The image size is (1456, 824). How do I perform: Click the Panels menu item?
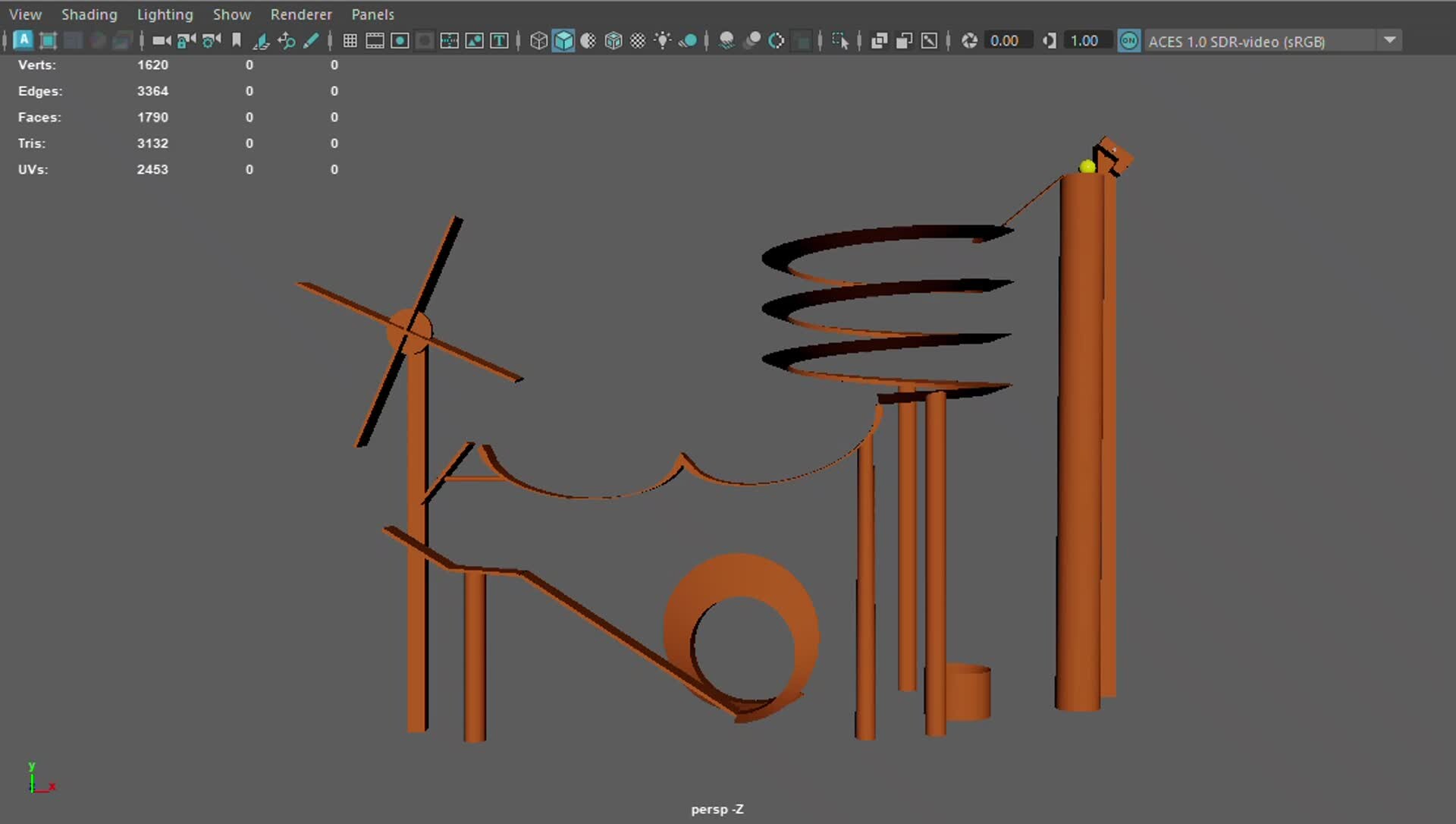(372, 14)
